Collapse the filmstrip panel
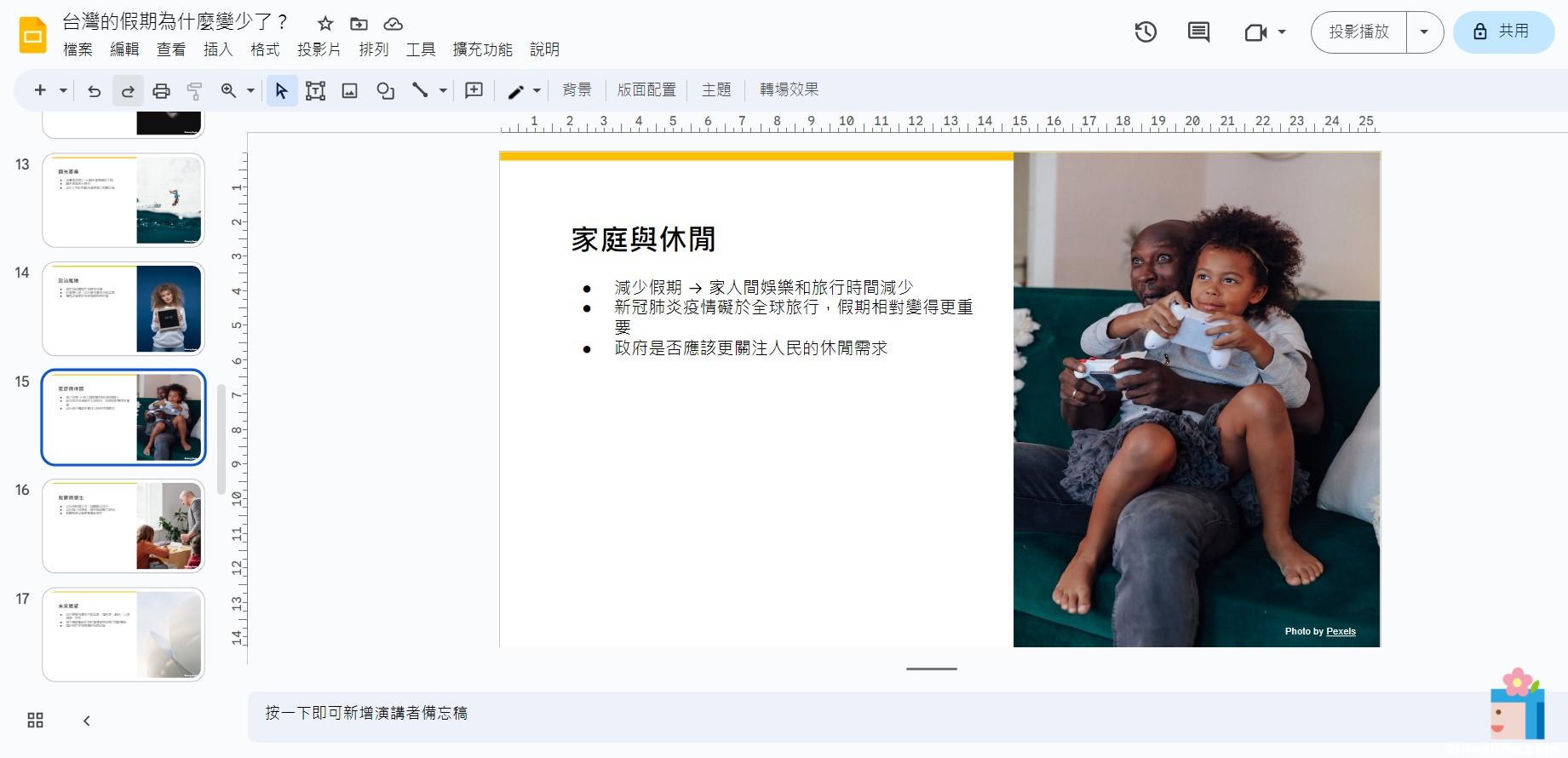 tap(87, 721)
